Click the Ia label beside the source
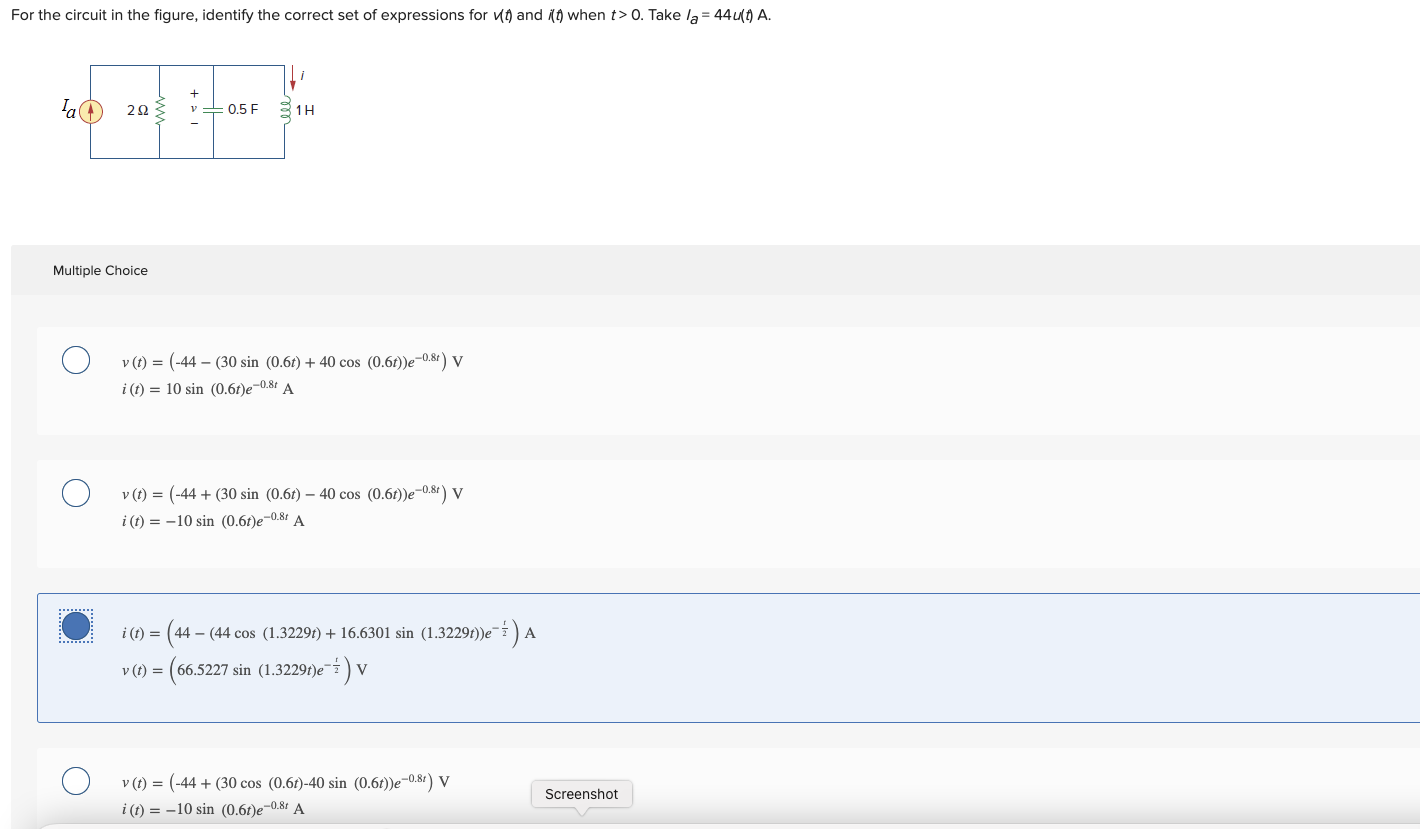The image size is (1420, 829). (x=69, y=107)
